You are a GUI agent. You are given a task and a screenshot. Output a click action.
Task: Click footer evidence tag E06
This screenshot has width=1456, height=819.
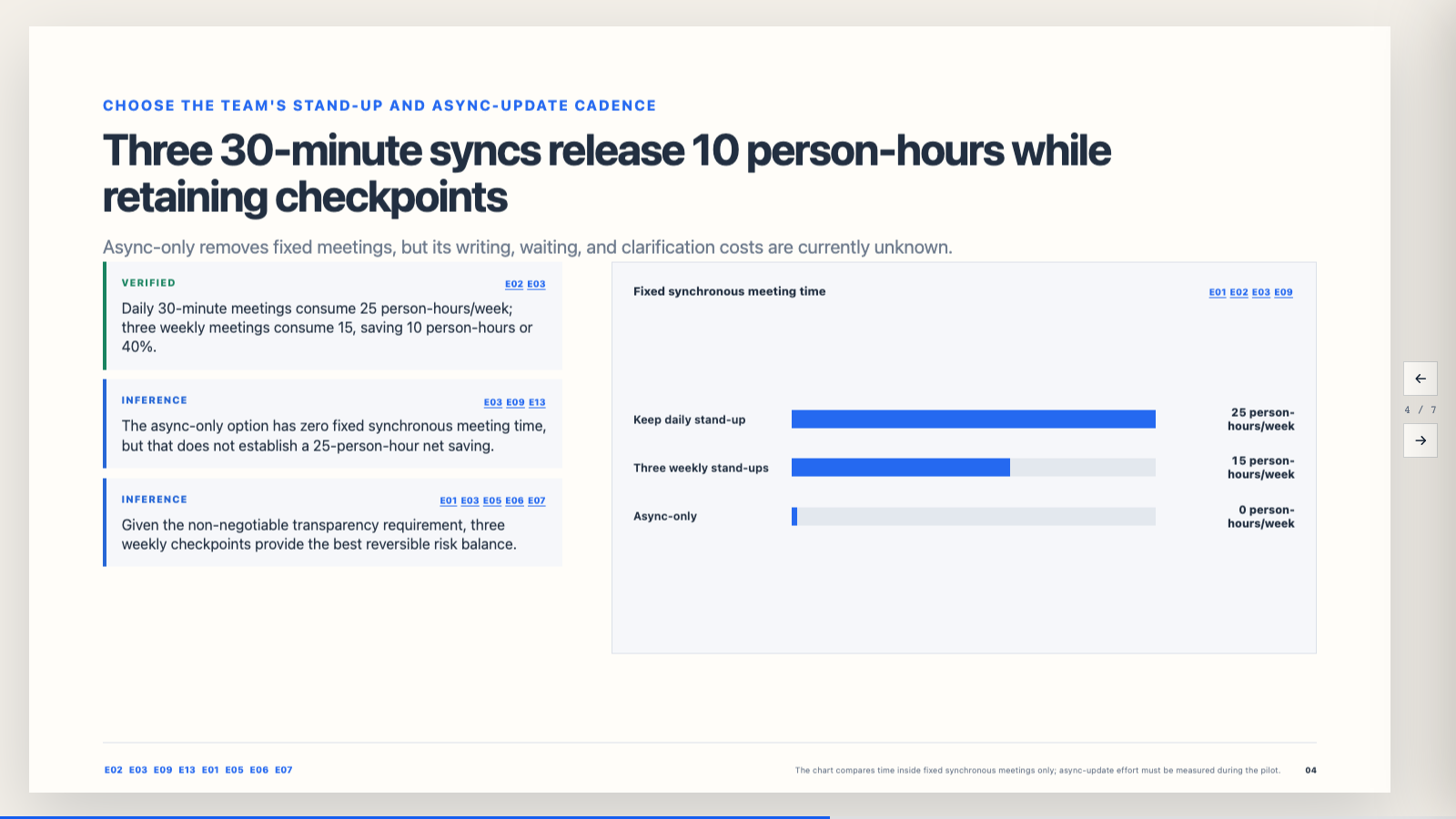point(259,770)
